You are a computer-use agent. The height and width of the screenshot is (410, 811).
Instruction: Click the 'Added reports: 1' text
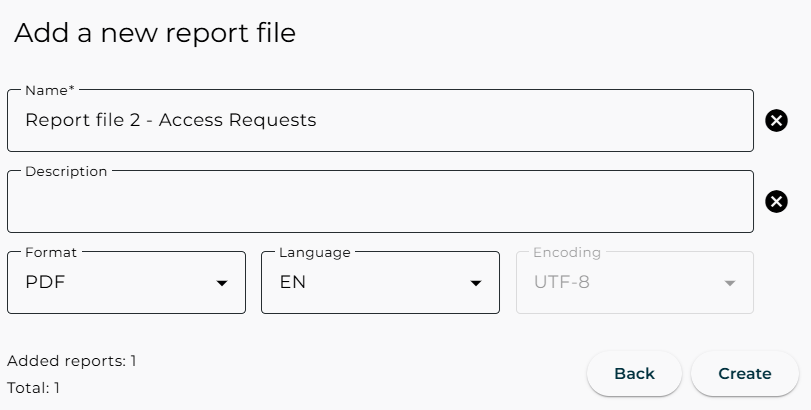point(71,361)
